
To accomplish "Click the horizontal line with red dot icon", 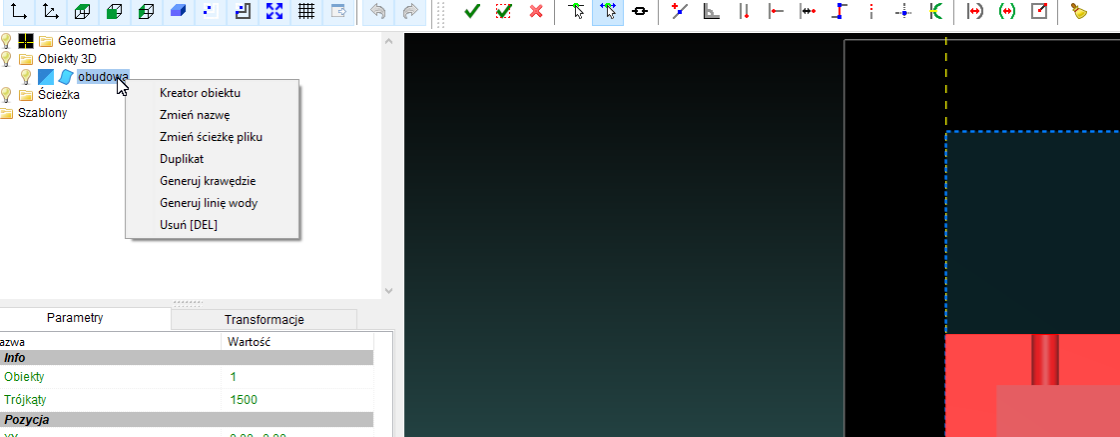I will tap(776, 11).
